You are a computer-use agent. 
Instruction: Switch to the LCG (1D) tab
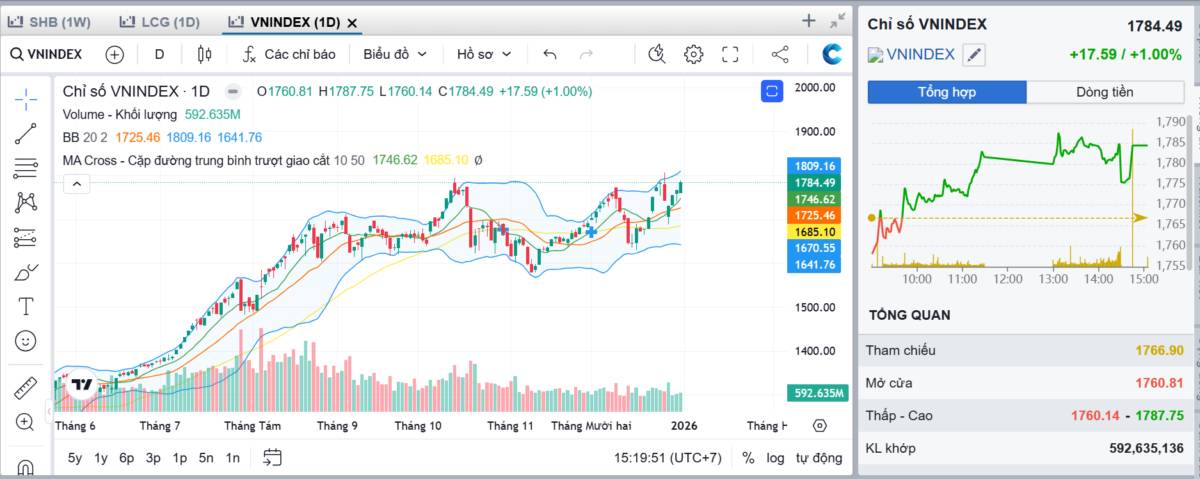coord(162,21)
